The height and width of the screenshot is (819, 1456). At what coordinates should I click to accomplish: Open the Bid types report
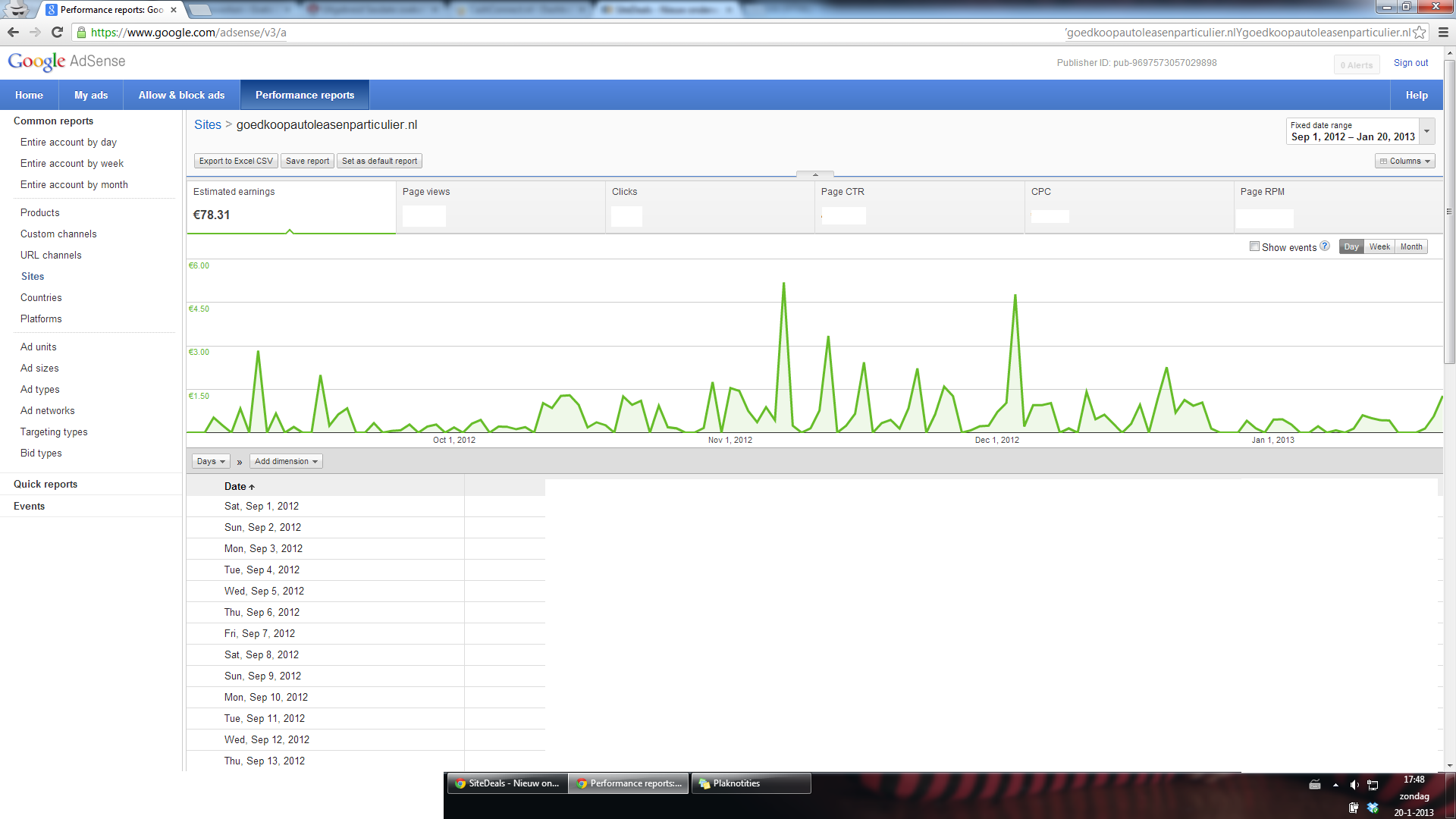pyautogui.click(x=41, y=453)
